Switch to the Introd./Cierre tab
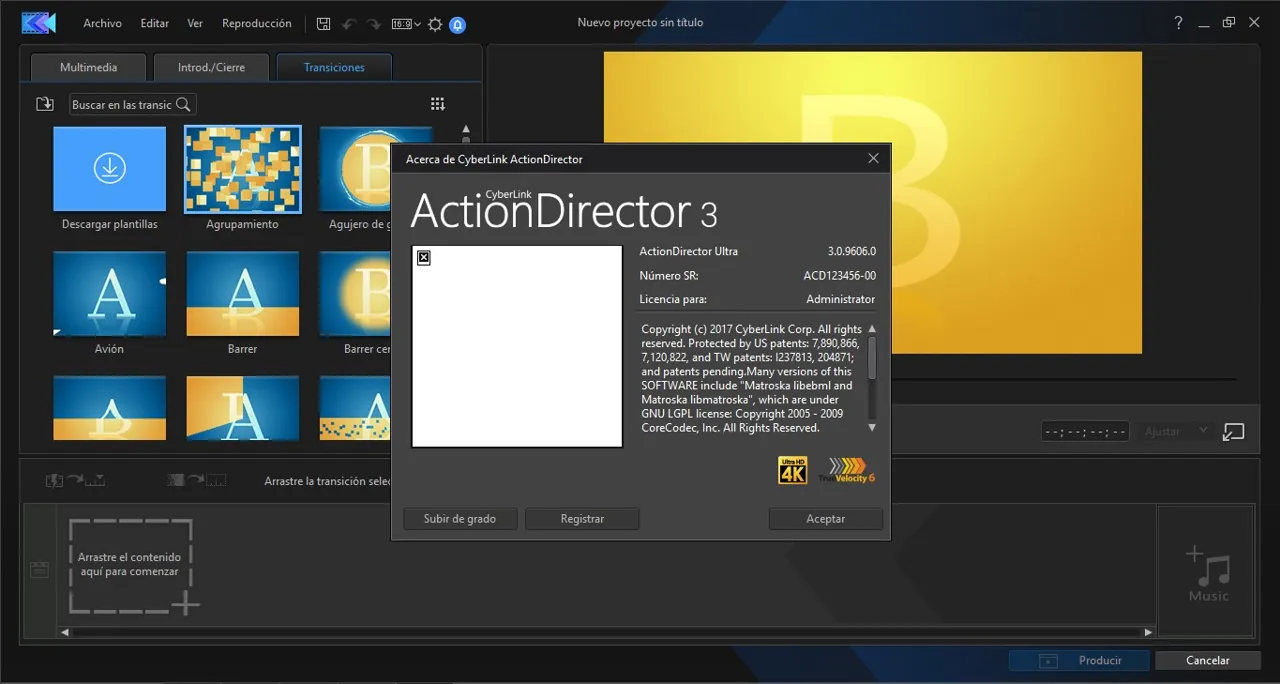1280x684 pixels. click(211, 67)
